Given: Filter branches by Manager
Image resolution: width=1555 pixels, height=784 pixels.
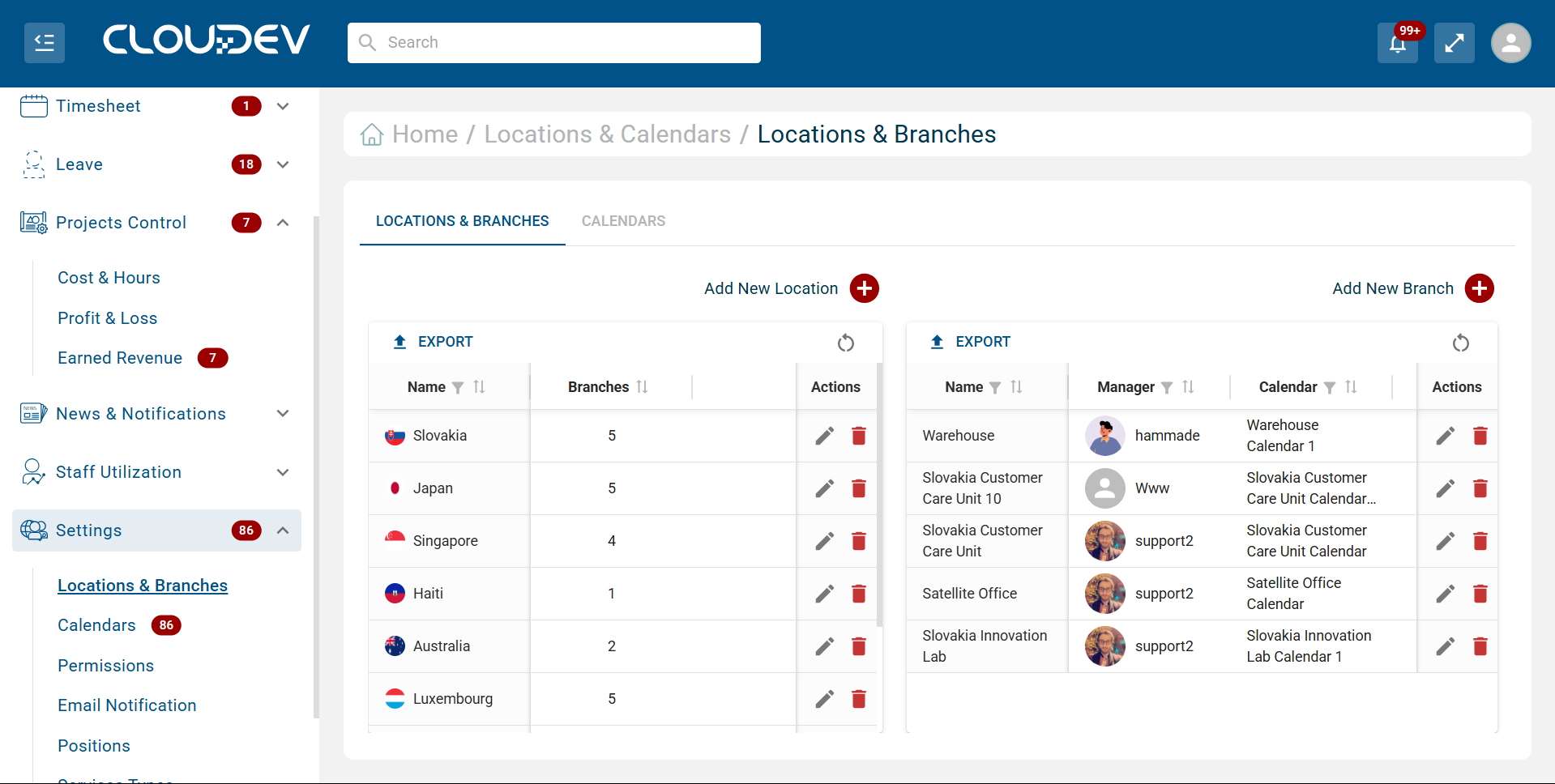Looking at the screenshot, I should point(1167,388).
